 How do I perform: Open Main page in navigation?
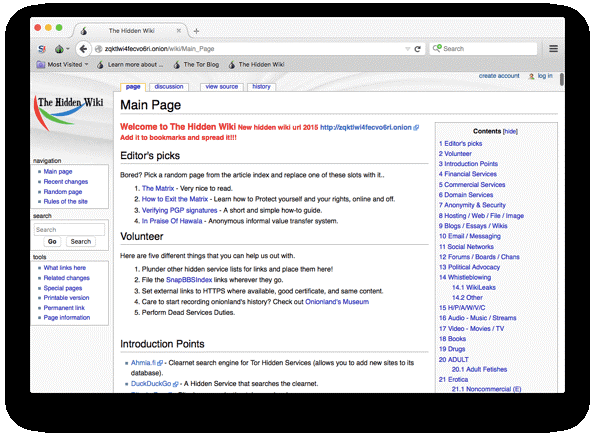tap(58, 172)
